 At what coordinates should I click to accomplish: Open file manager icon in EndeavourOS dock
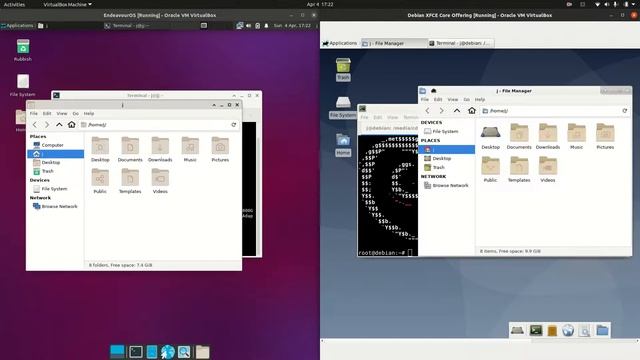tap(151, 351)
